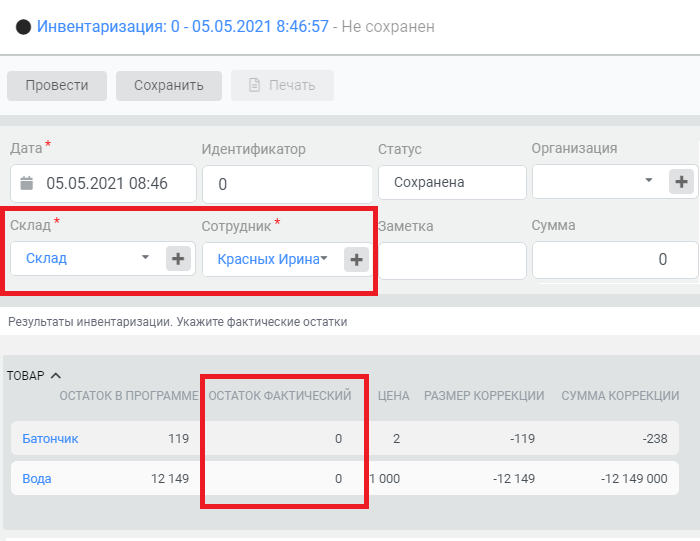
Task: Click correction sum -12 149 000
Action: (634, 479)
